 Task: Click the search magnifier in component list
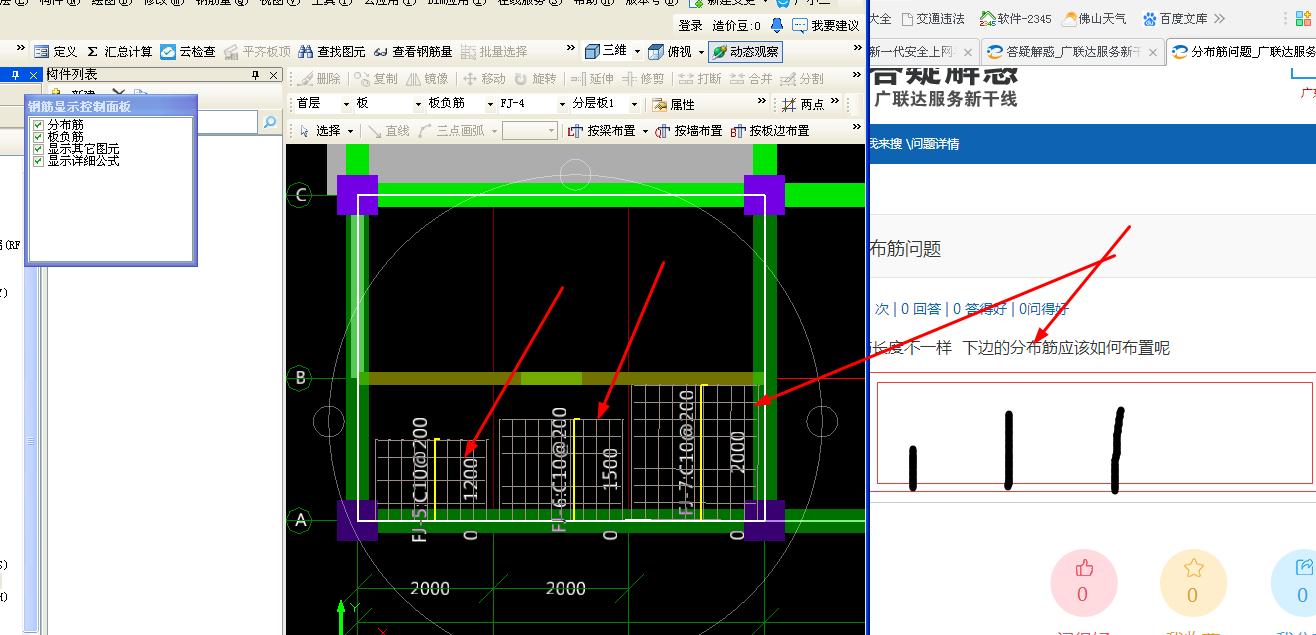coord(269,122)
